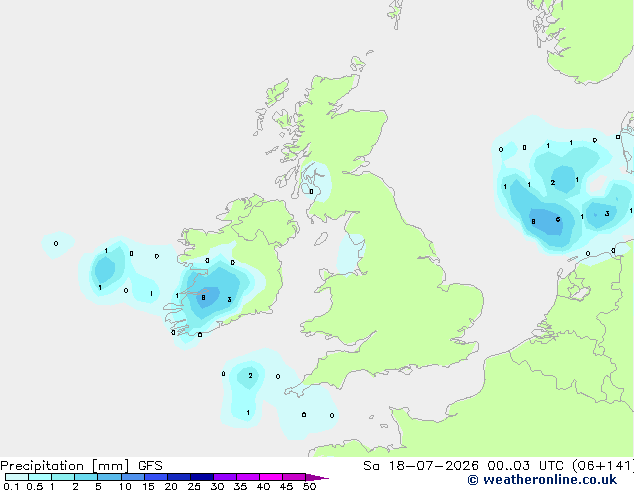Click the '8' value in the North Sea
The height and width of the screenshot is (490, 634).
533,222
